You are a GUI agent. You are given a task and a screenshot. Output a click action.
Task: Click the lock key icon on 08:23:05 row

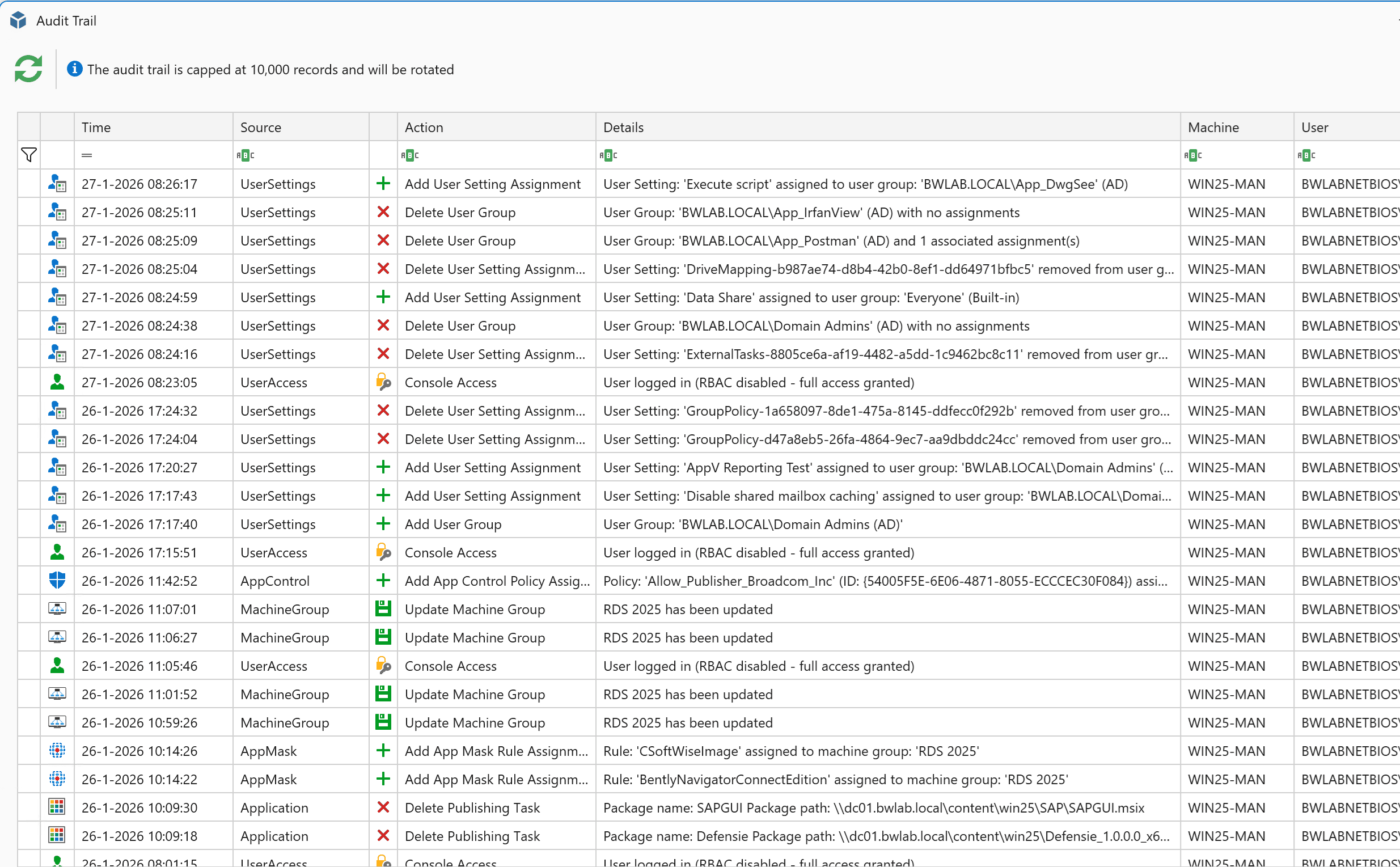[383, 382]
